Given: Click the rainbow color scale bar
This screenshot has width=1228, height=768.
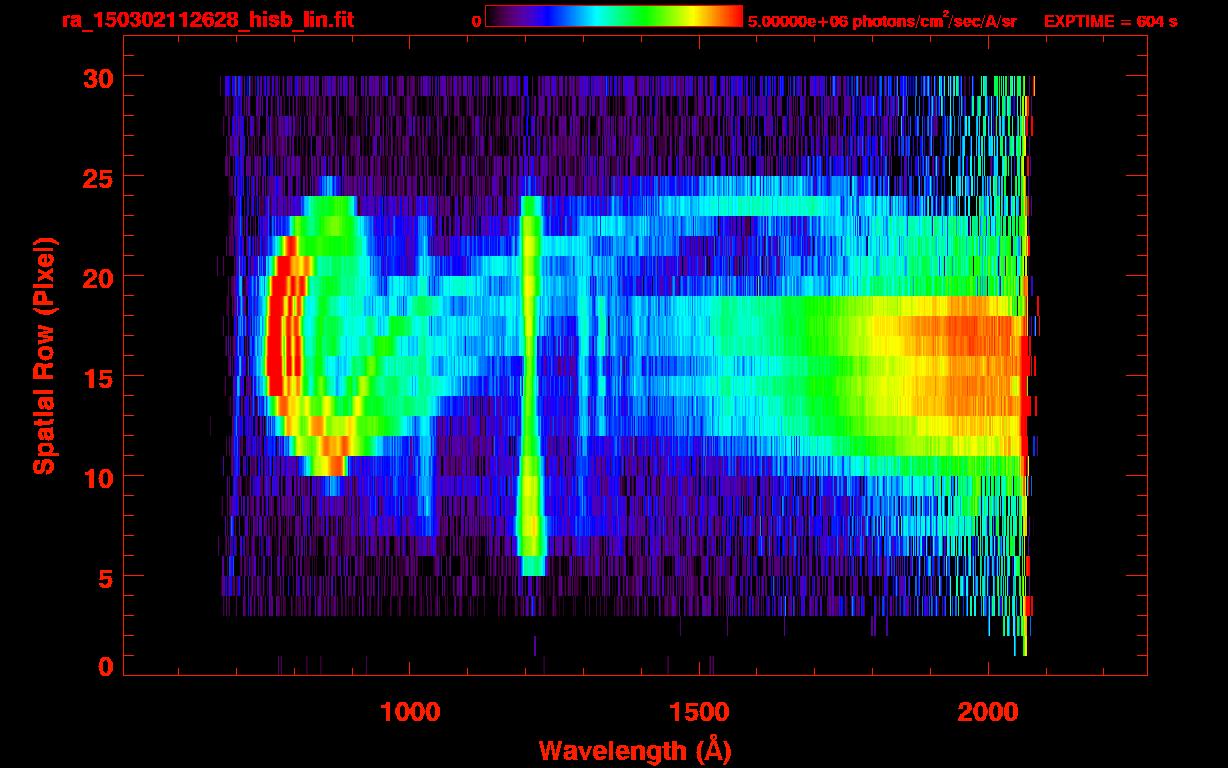Looking at the screenshot, I should click(x=614, y=17).
